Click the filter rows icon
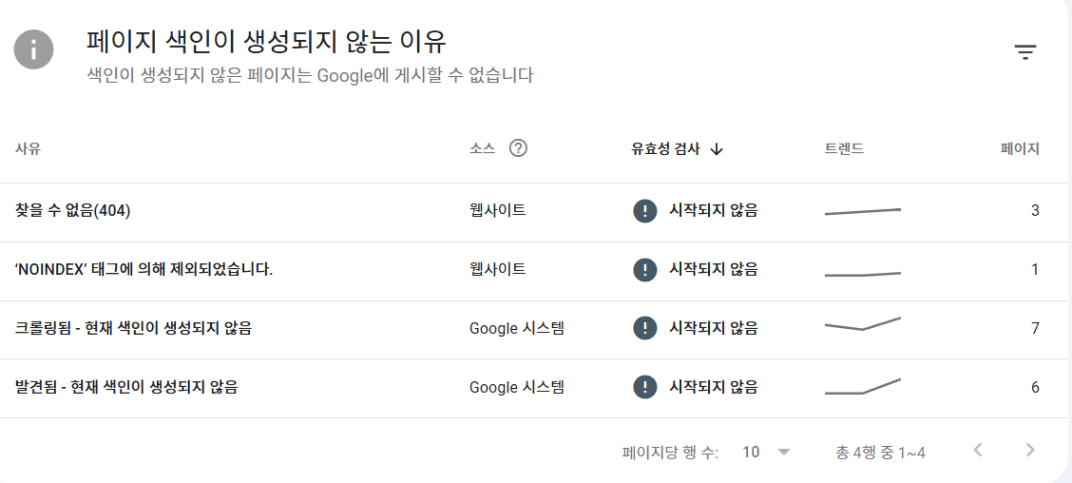 pyautogui.click(x=1025, y=53)
